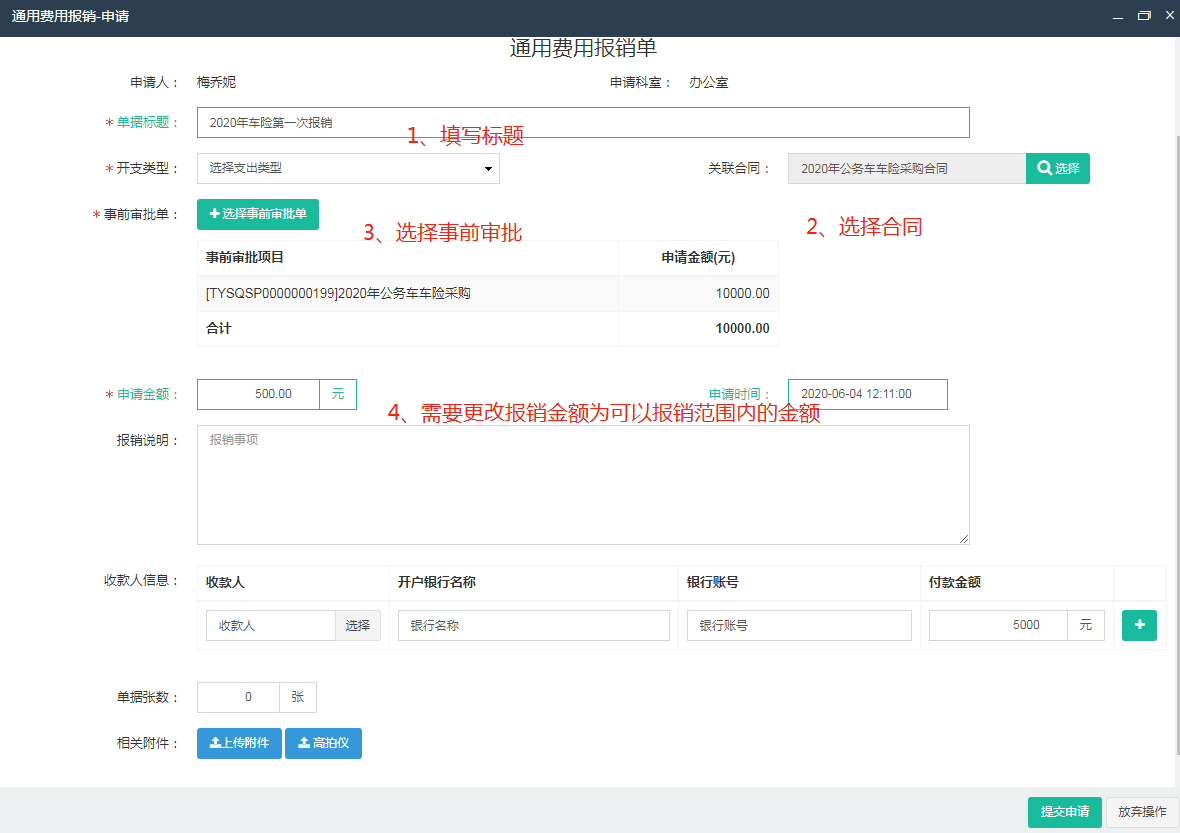Focus the 报销说明 text area
Screen dimensions: 1180x833
click(x=583, y=485)
